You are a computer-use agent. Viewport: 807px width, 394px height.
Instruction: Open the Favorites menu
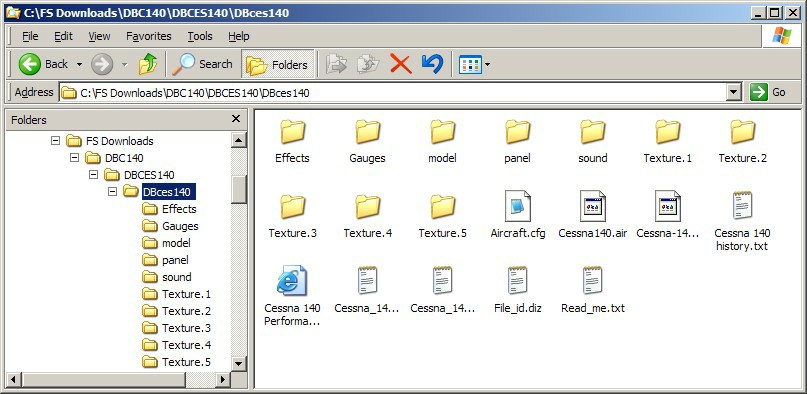pos(149,36)
